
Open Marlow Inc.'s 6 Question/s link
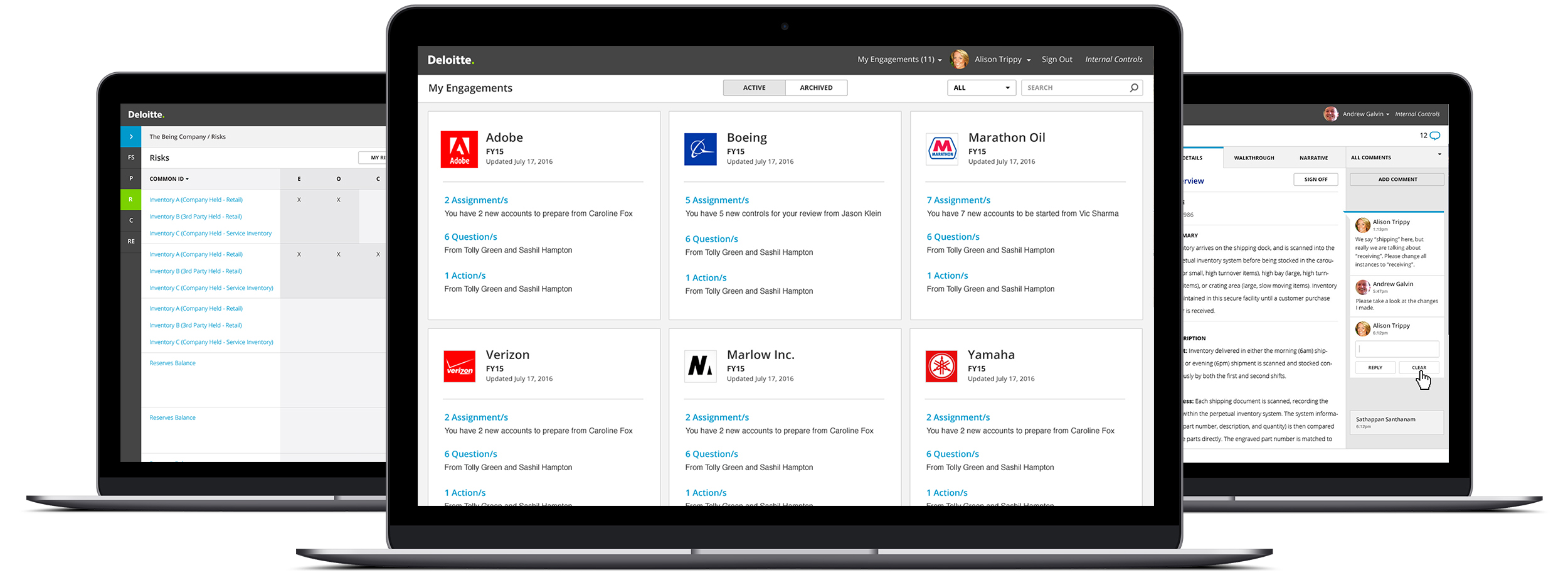(711, 454)
